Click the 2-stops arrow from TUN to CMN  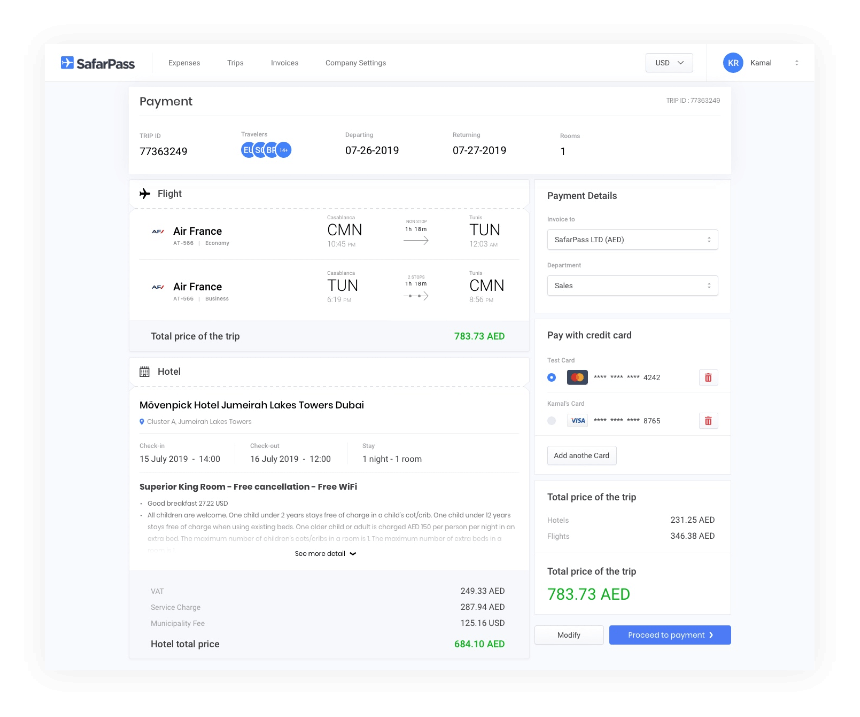[x=416, y=296]
